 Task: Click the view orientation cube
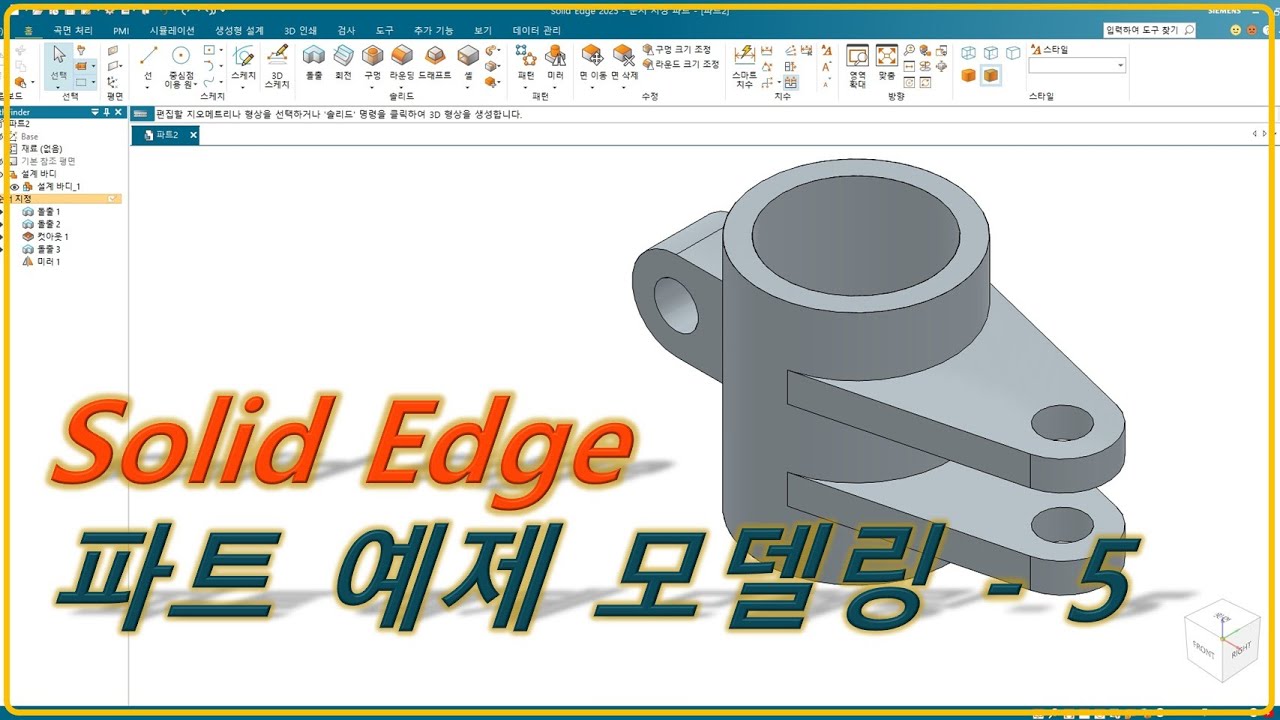[1221, 643]
